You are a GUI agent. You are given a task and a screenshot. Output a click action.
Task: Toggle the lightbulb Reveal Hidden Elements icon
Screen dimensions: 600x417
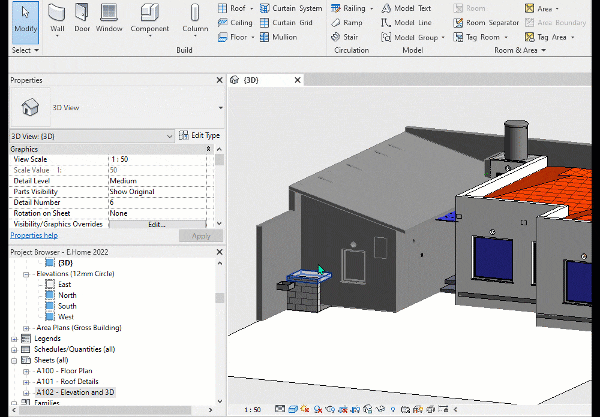point(393,409)
